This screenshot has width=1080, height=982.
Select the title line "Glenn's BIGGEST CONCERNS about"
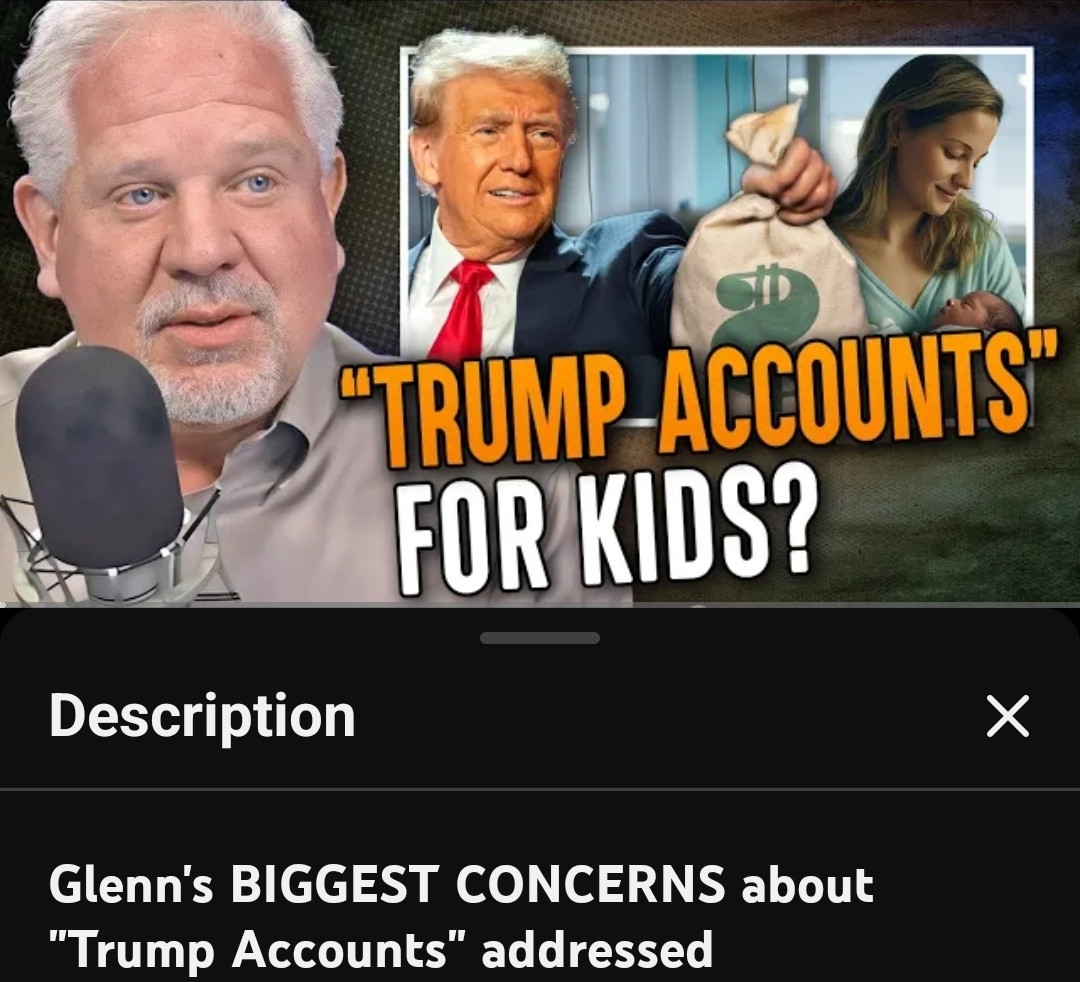tap(461, 884)
